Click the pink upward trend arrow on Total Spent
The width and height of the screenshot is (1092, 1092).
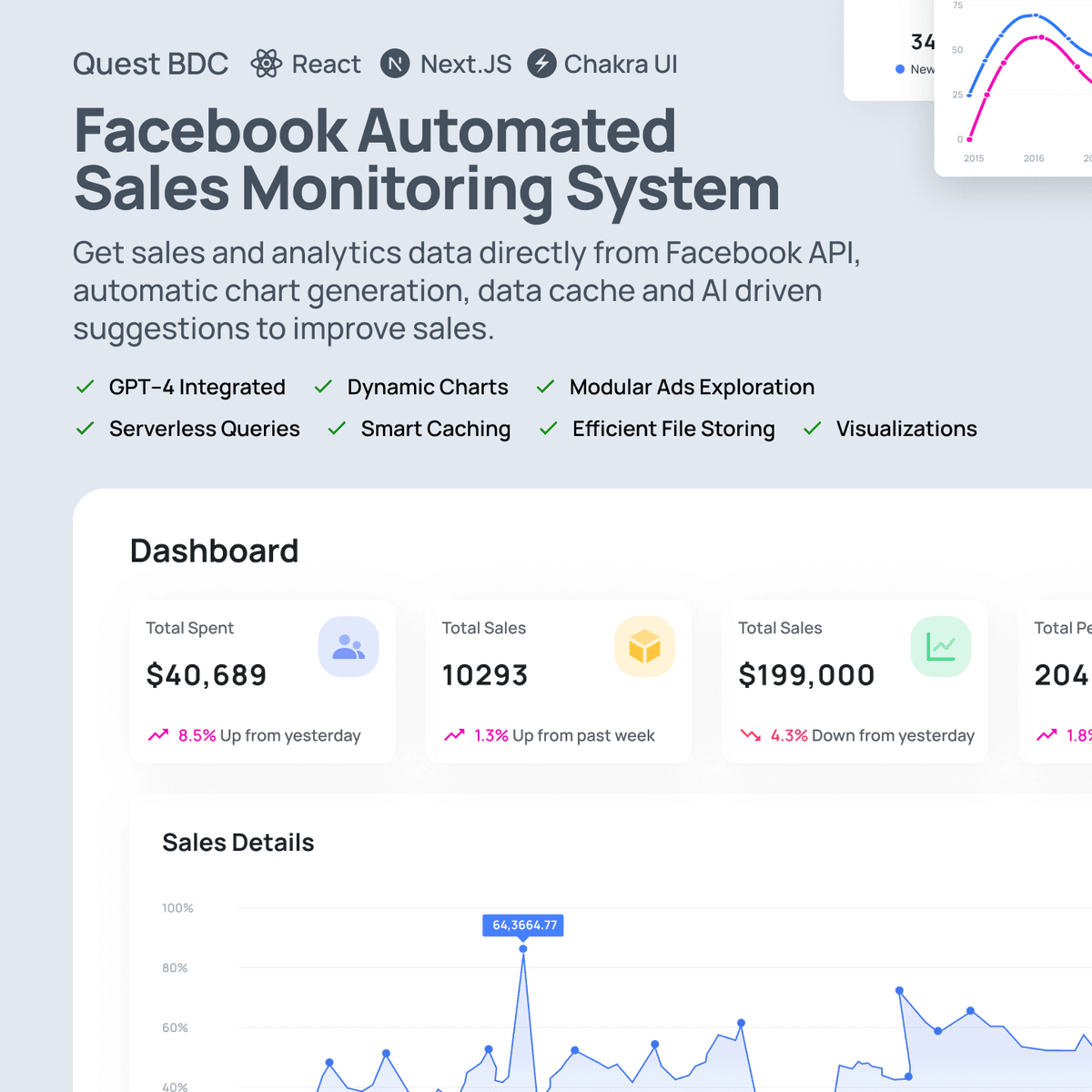[x=161, y=734]
